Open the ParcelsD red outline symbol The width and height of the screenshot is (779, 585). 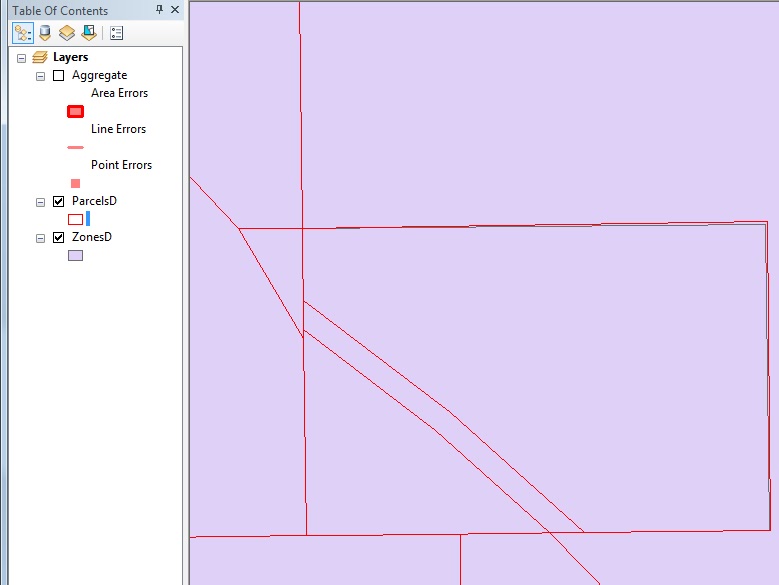76,219
